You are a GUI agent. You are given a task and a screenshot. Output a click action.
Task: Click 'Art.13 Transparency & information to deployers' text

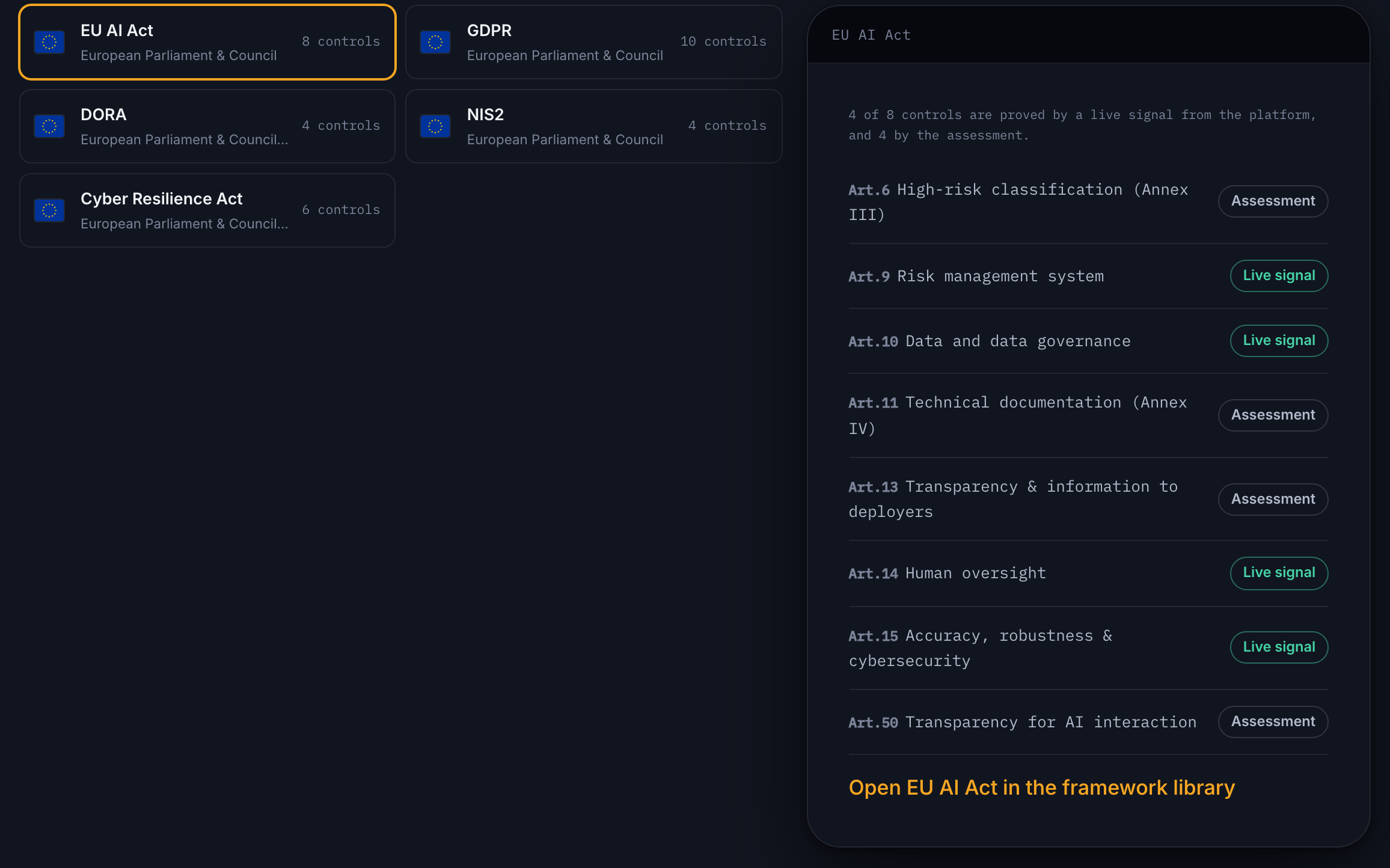[1013, 499]
